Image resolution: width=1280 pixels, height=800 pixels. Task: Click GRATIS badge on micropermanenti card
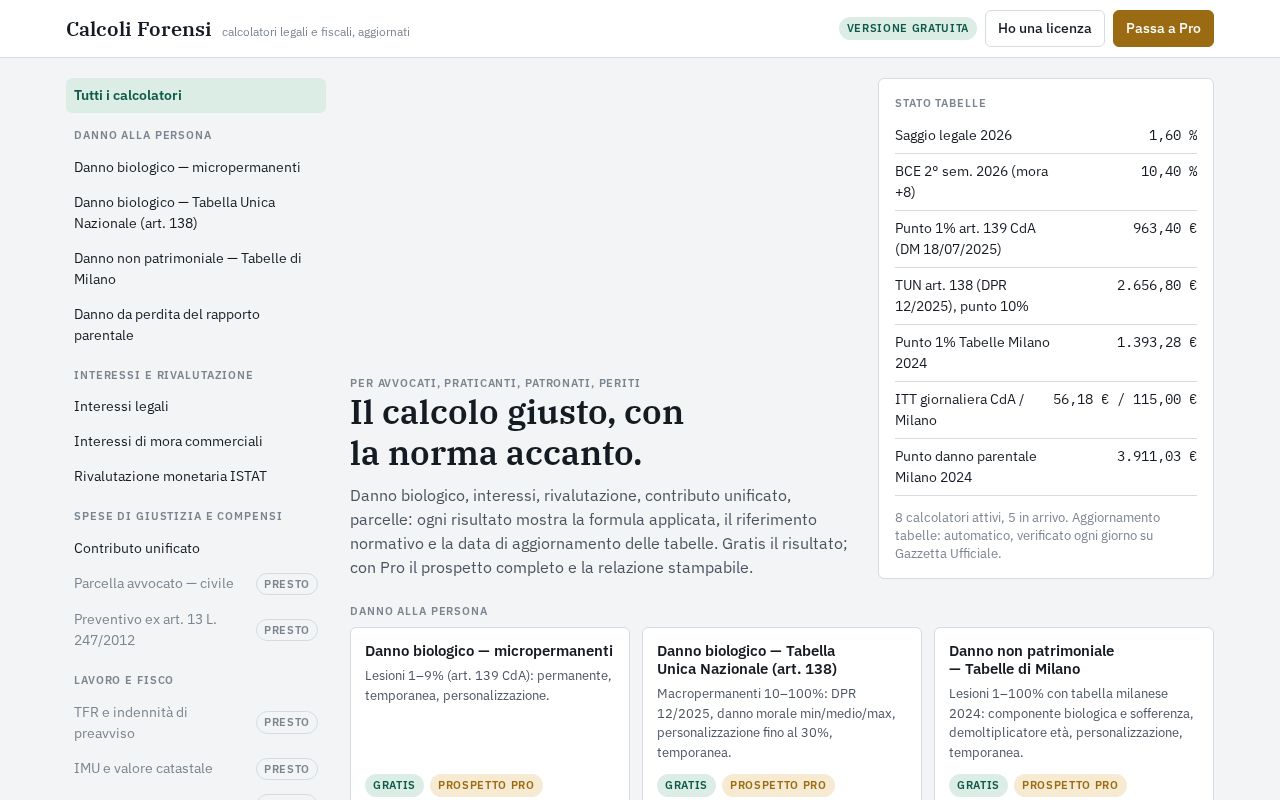[394, 785]
